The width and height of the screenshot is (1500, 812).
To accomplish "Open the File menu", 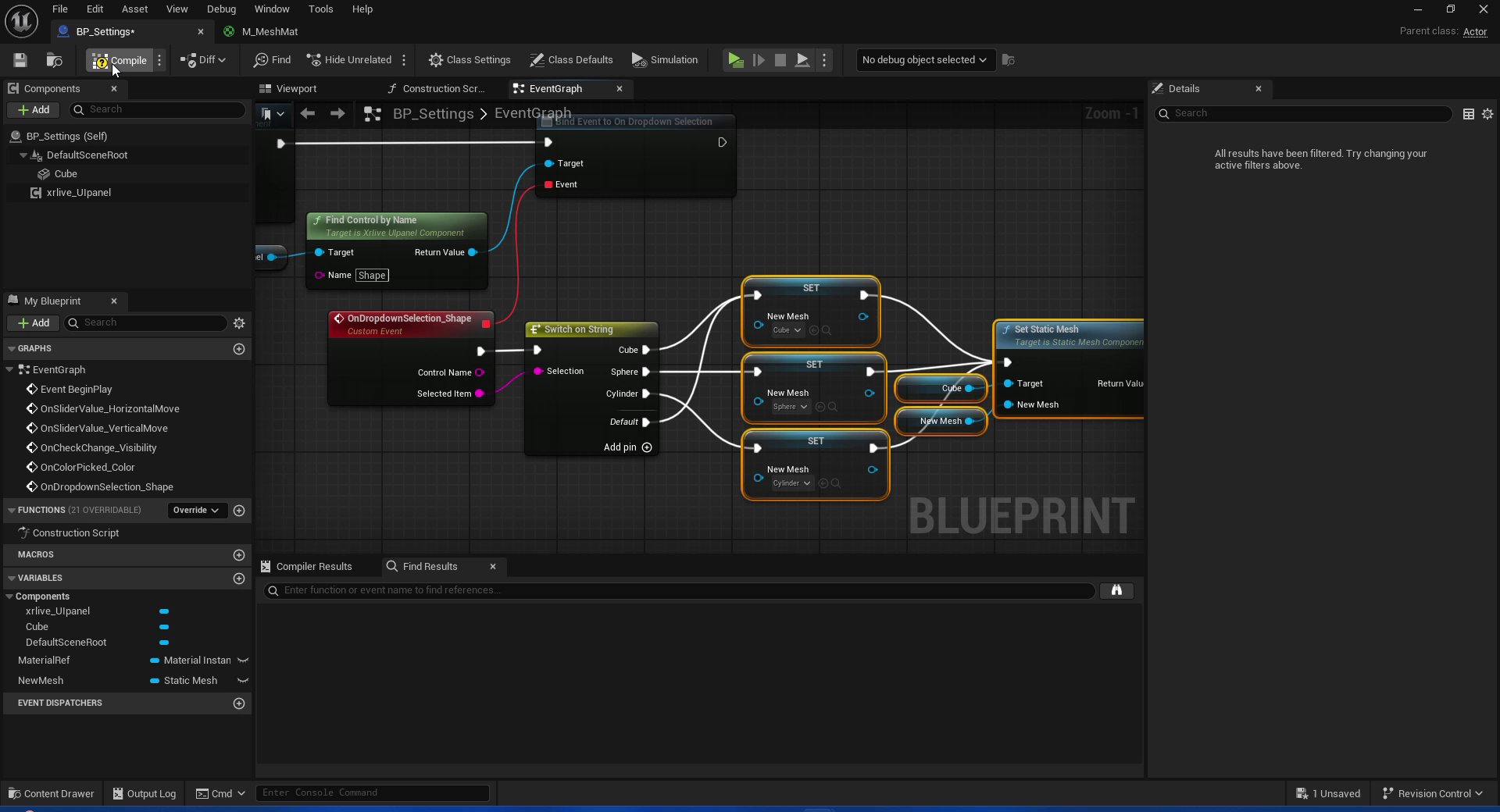I will click(60, 9).
